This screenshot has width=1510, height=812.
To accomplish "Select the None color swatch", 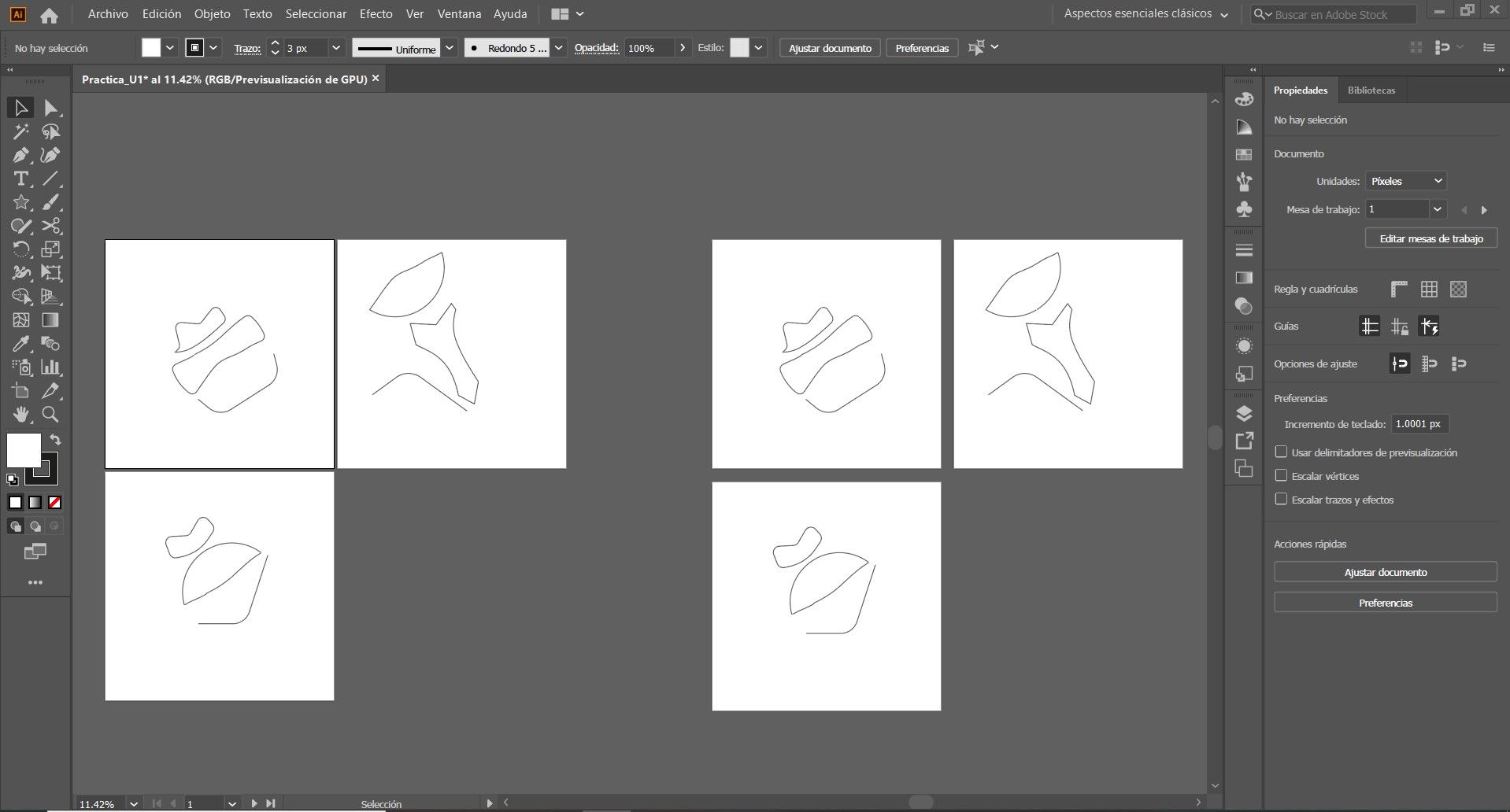I will click(x=54, y=503).
